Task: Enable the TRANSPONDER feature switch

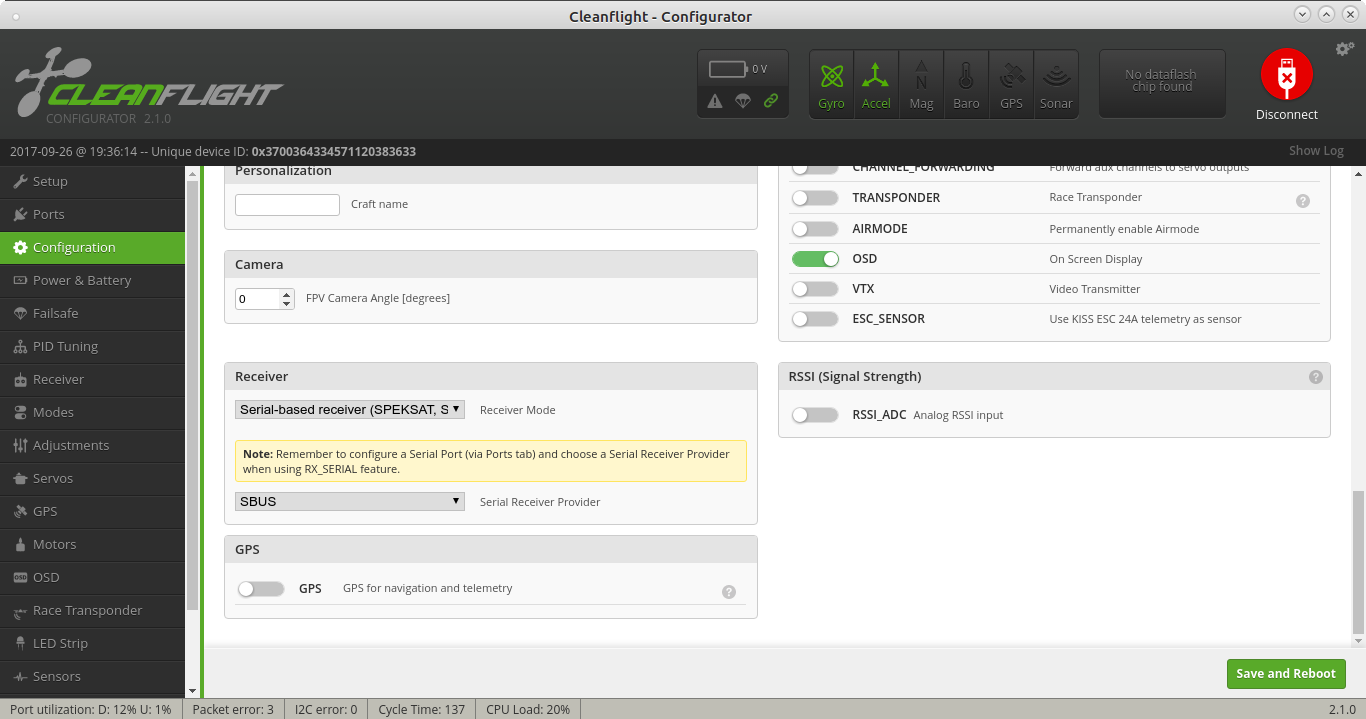Action: 815,198
